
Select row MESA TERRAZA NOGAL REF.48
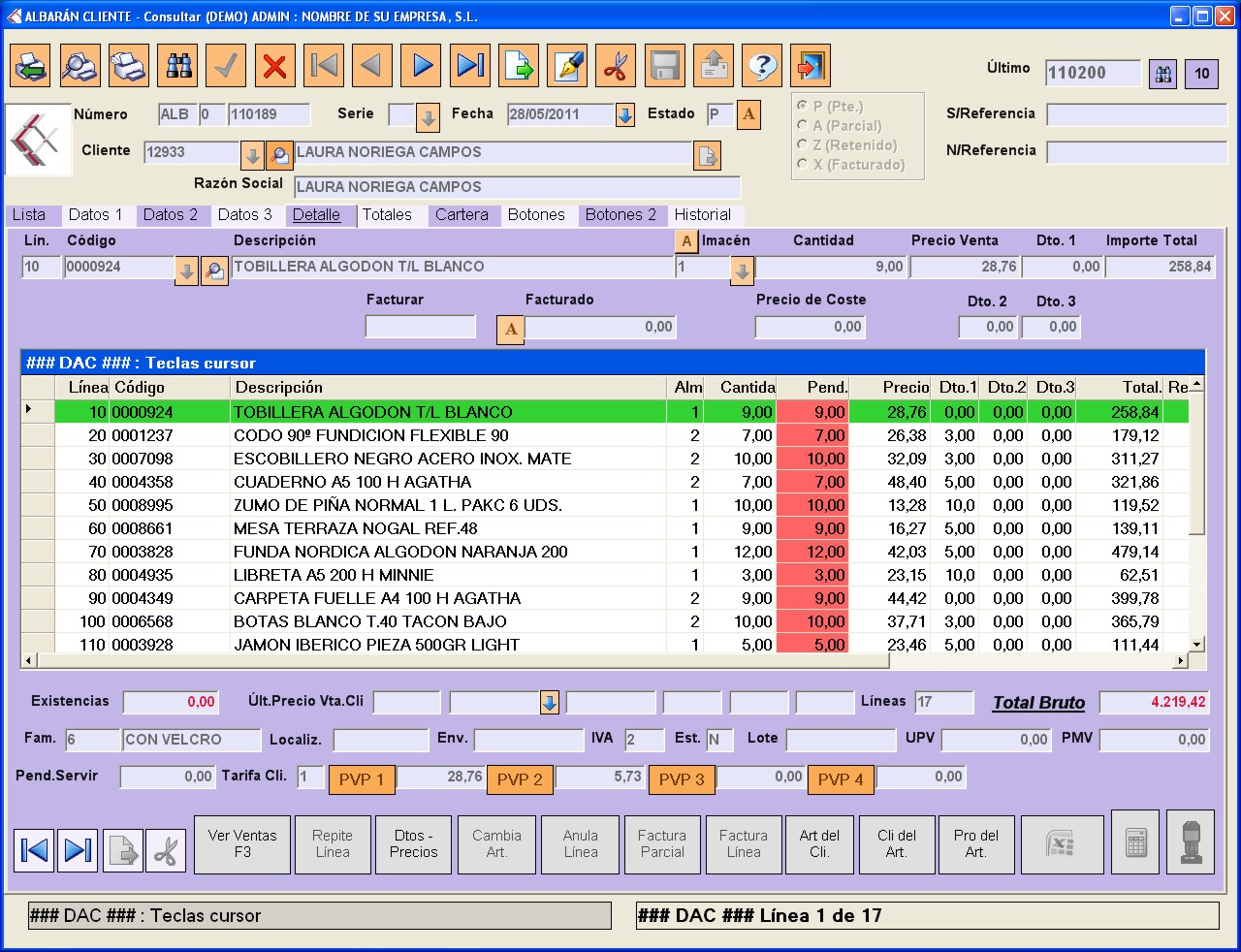606,528
